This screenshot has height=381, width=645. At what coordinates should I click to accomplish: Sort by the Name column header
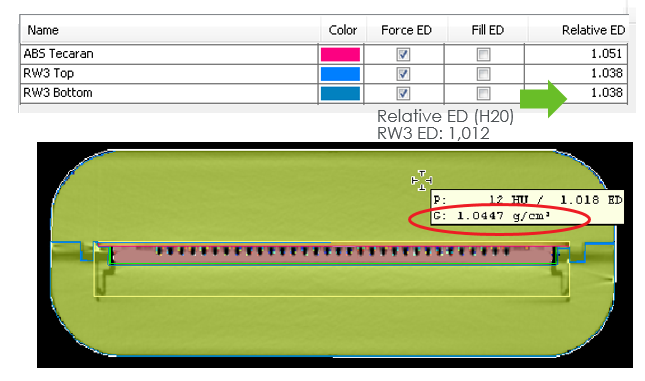[x=43, y=30]
